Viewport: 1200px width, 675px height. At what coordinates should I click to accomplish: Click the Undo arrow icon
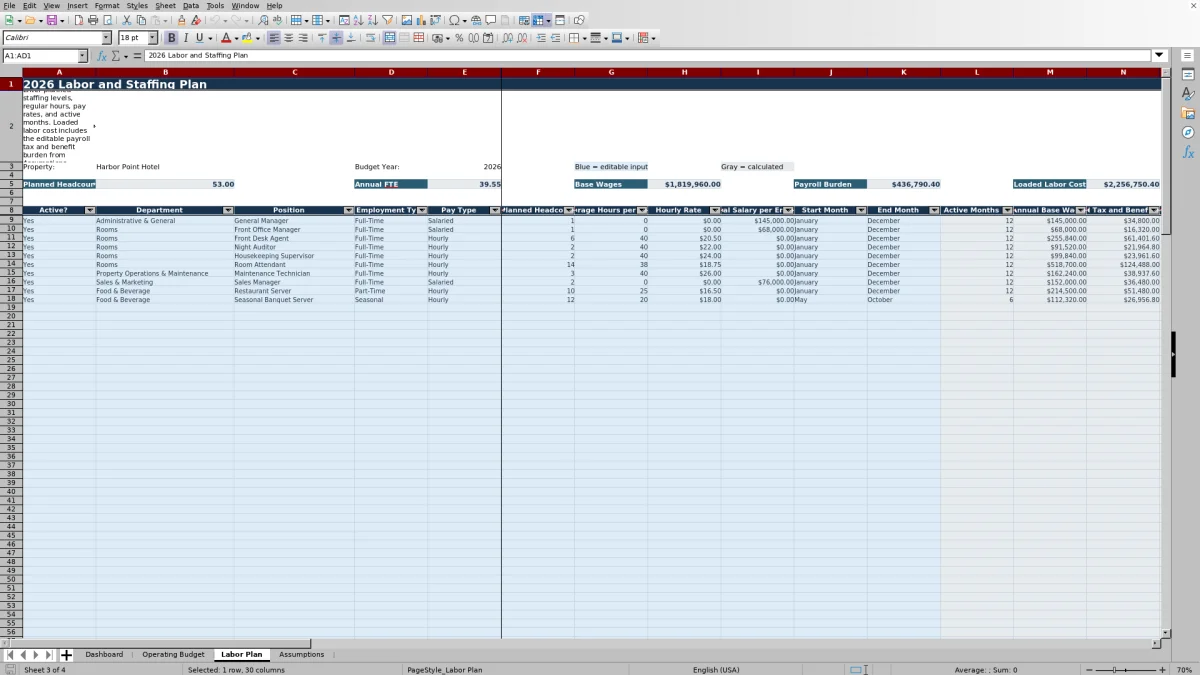tap(215, 20)
